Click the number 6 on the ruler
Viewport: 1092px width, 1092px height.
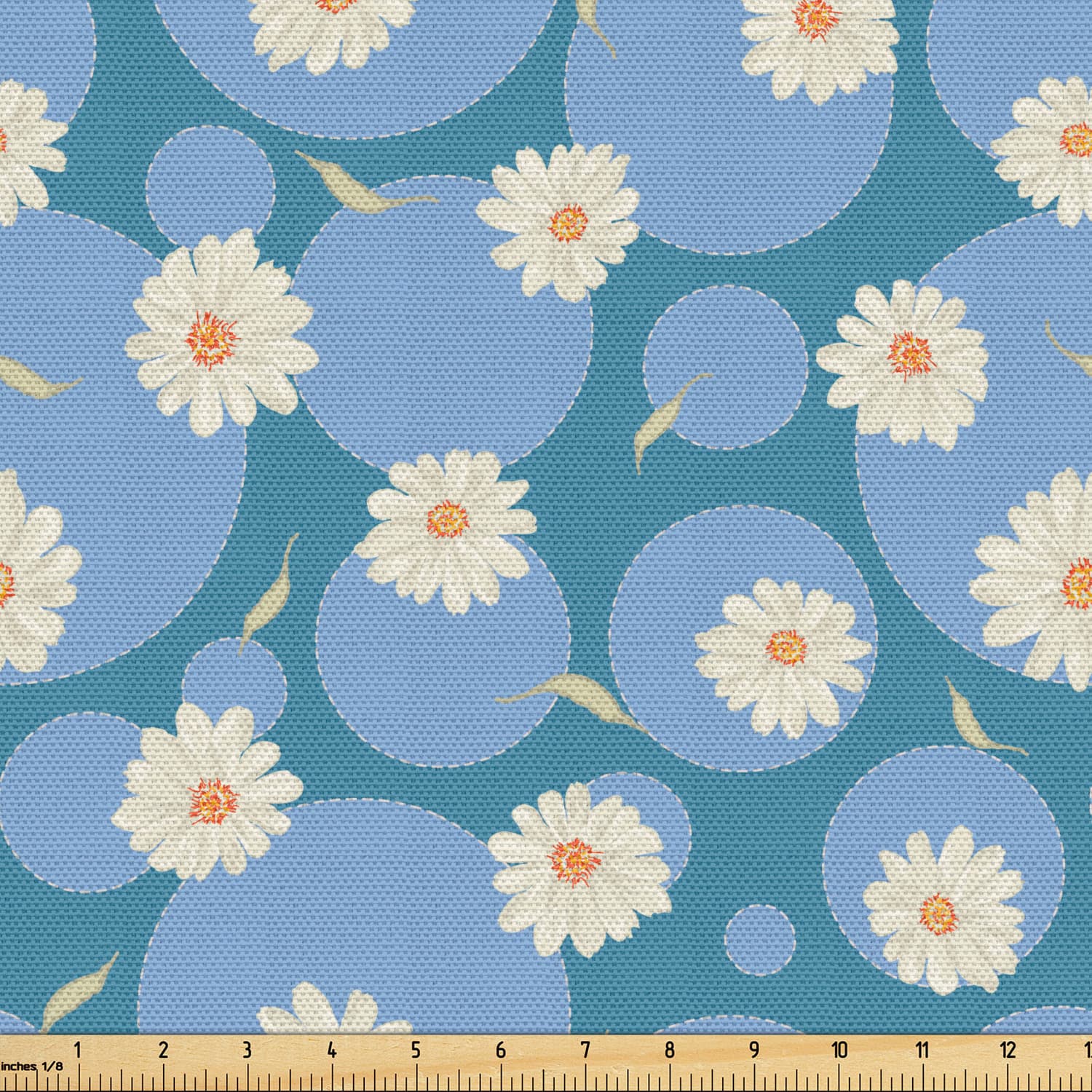(501, 1050)
